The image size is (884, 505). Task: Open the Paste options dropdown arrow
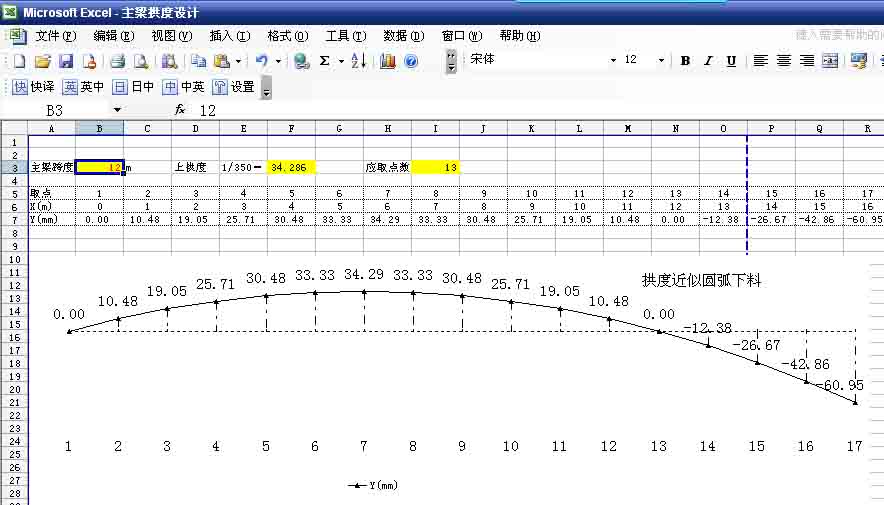pos(238,61)
